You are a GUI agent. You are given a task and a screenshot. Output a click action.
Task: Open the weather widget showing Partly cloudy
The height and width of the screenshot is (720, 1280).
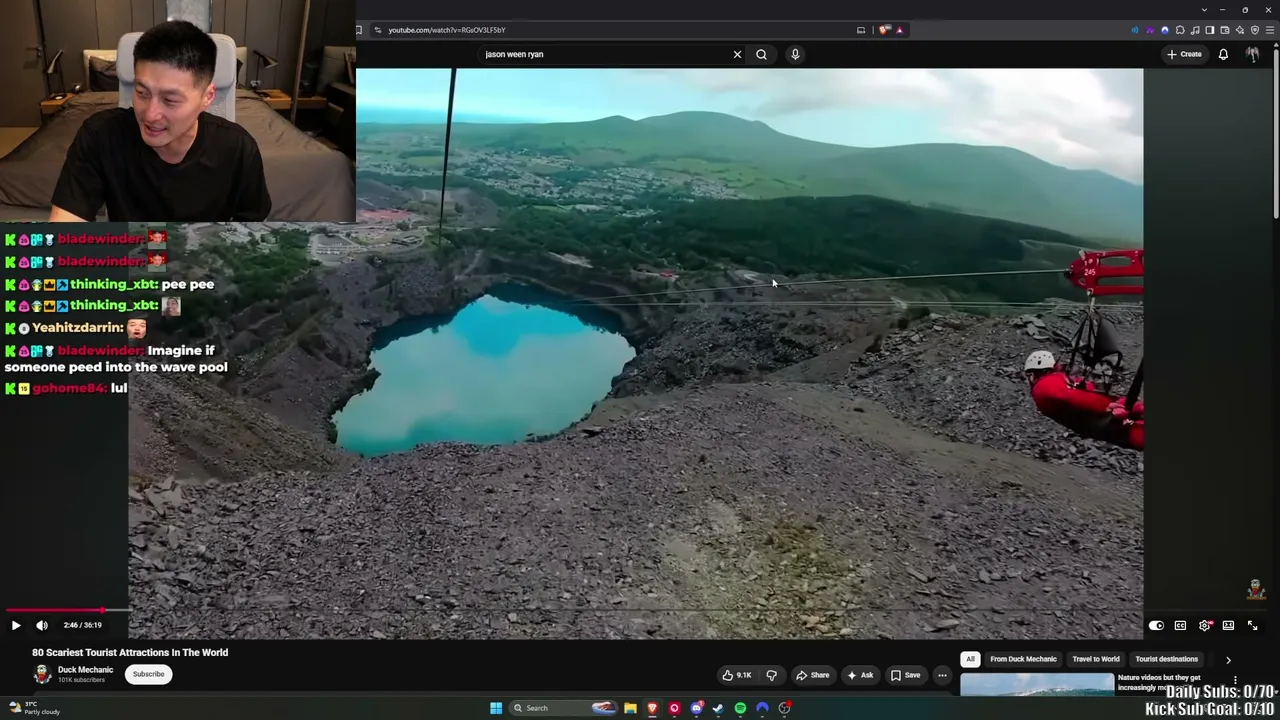coord(35,708)
